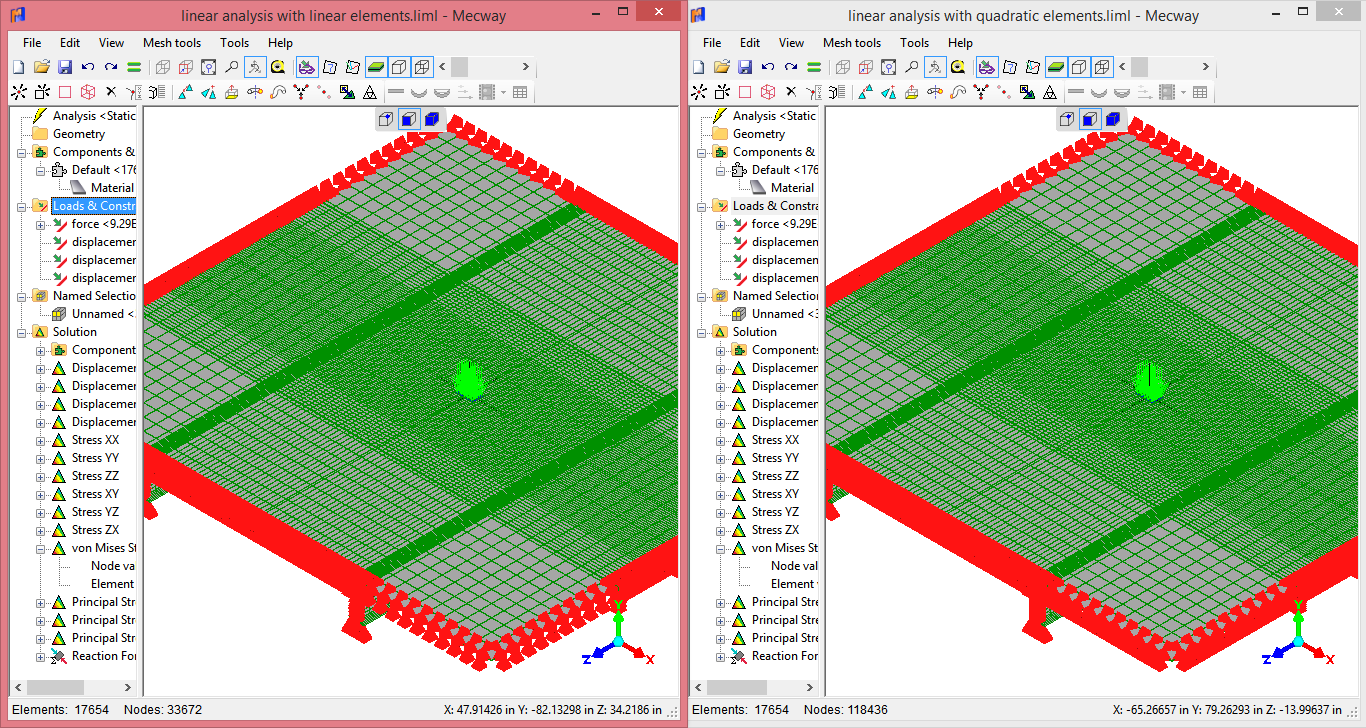Click red wireframe cube icon, linear window second row
Image resolution: width=1366 pixels, height=728 pixels.
click(87, 92)
